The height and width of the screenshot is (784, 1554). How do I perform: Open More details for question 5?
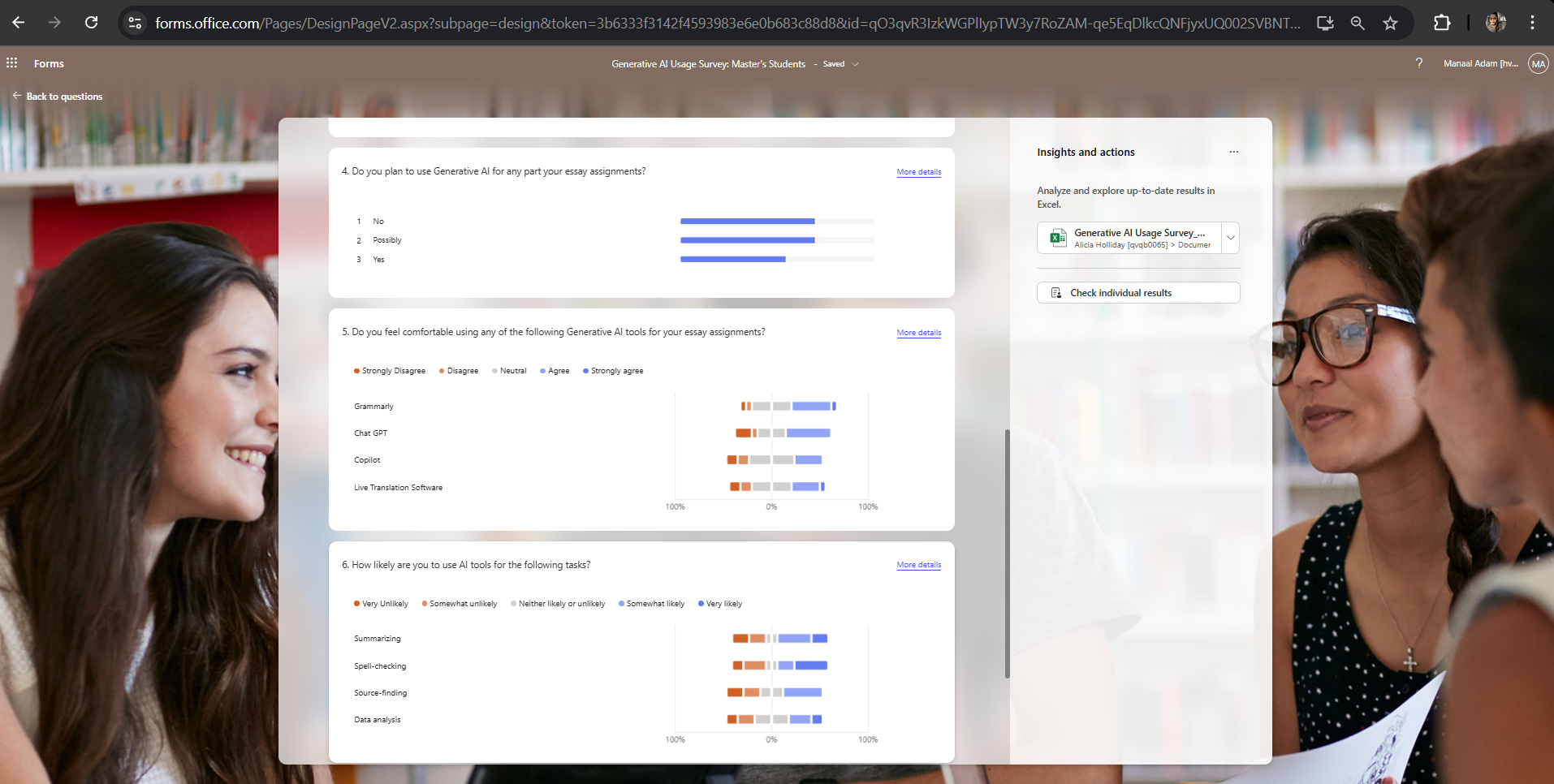coord(918,333)
